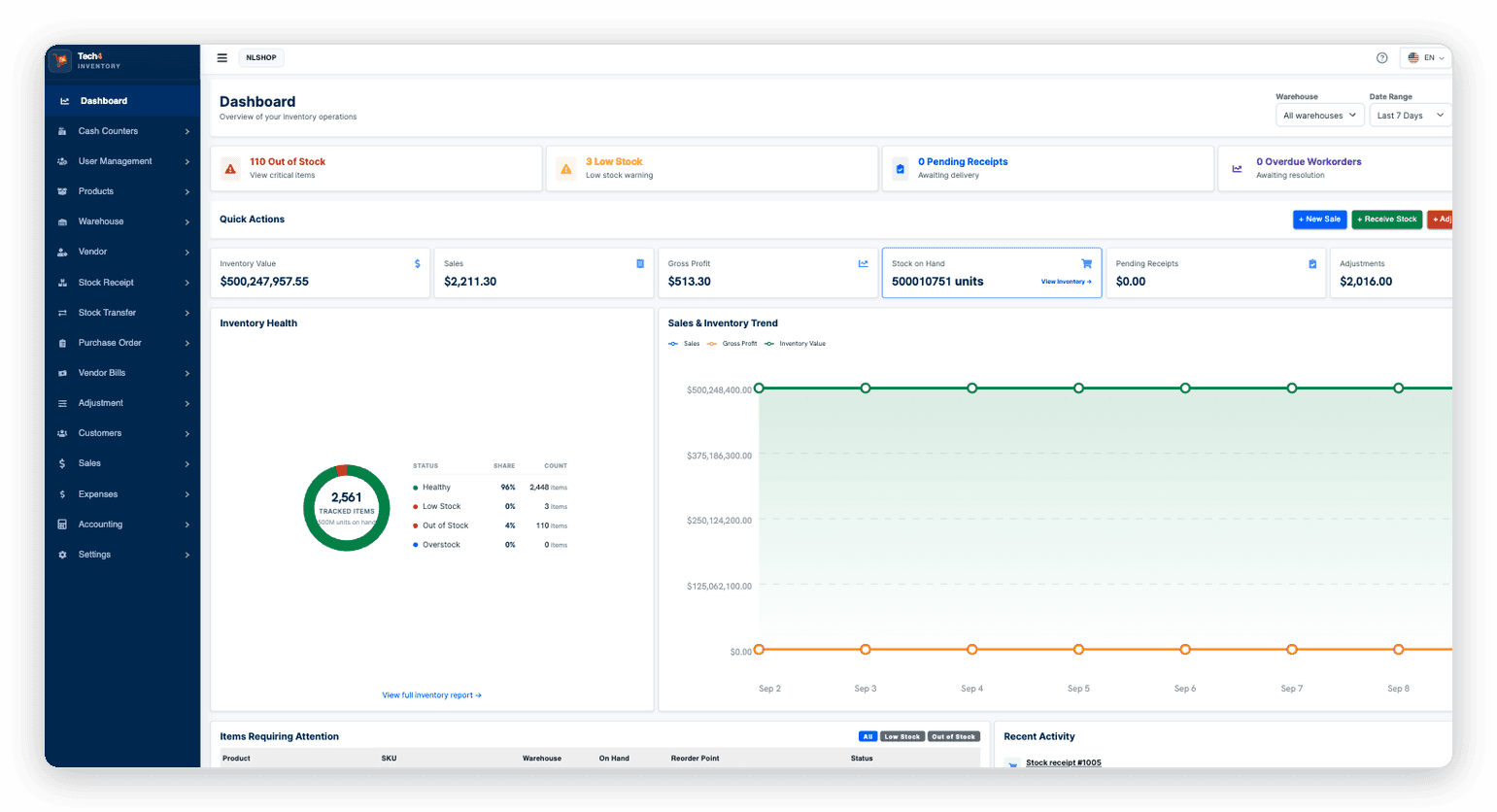Click the Sep 5 Inventory Value data point
Screen dimensions: 1497x812
pos(1078,389)
